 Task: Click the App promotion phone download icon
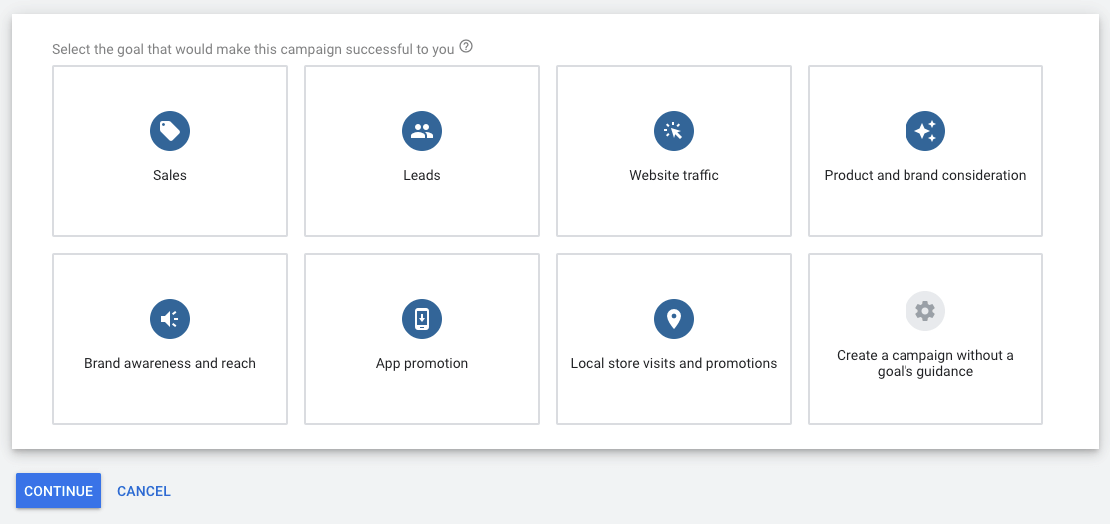(422, 319)
